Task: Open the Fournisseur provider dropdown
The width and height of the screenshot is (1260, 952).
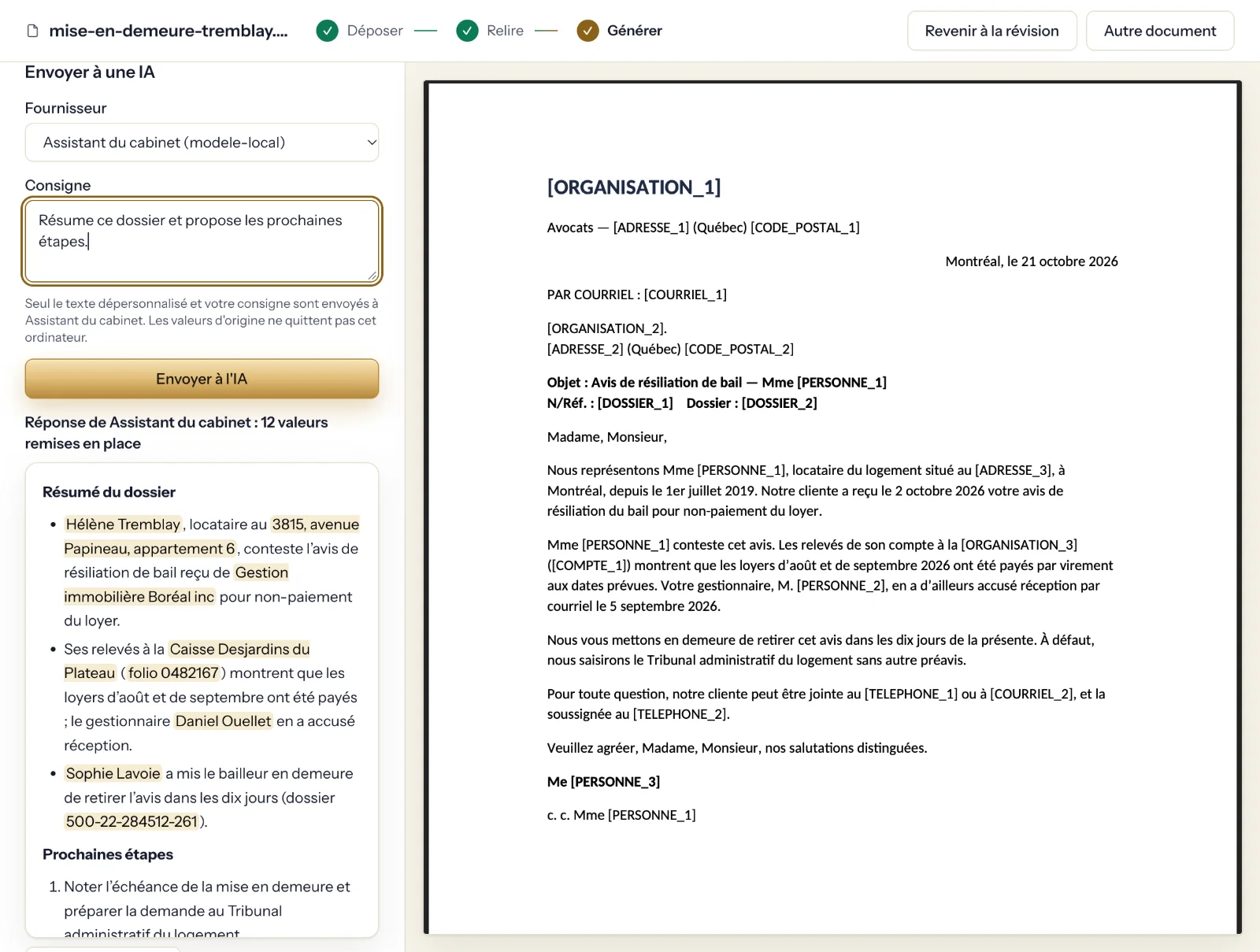Action: click(x=202, y=143)
